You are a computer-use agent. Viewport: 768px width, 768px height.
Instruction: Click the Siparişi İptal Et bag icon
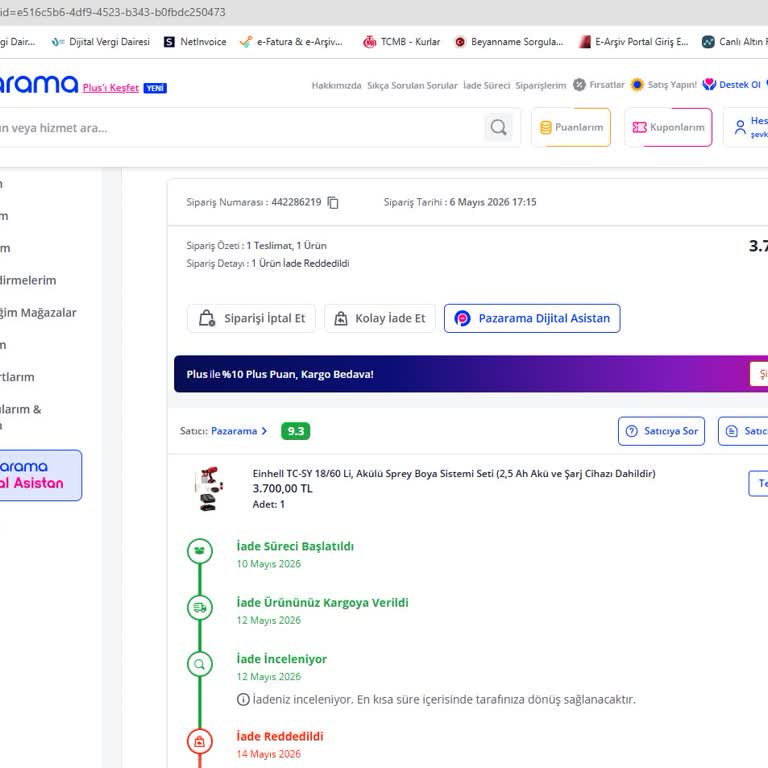click(x=207, y=318)
